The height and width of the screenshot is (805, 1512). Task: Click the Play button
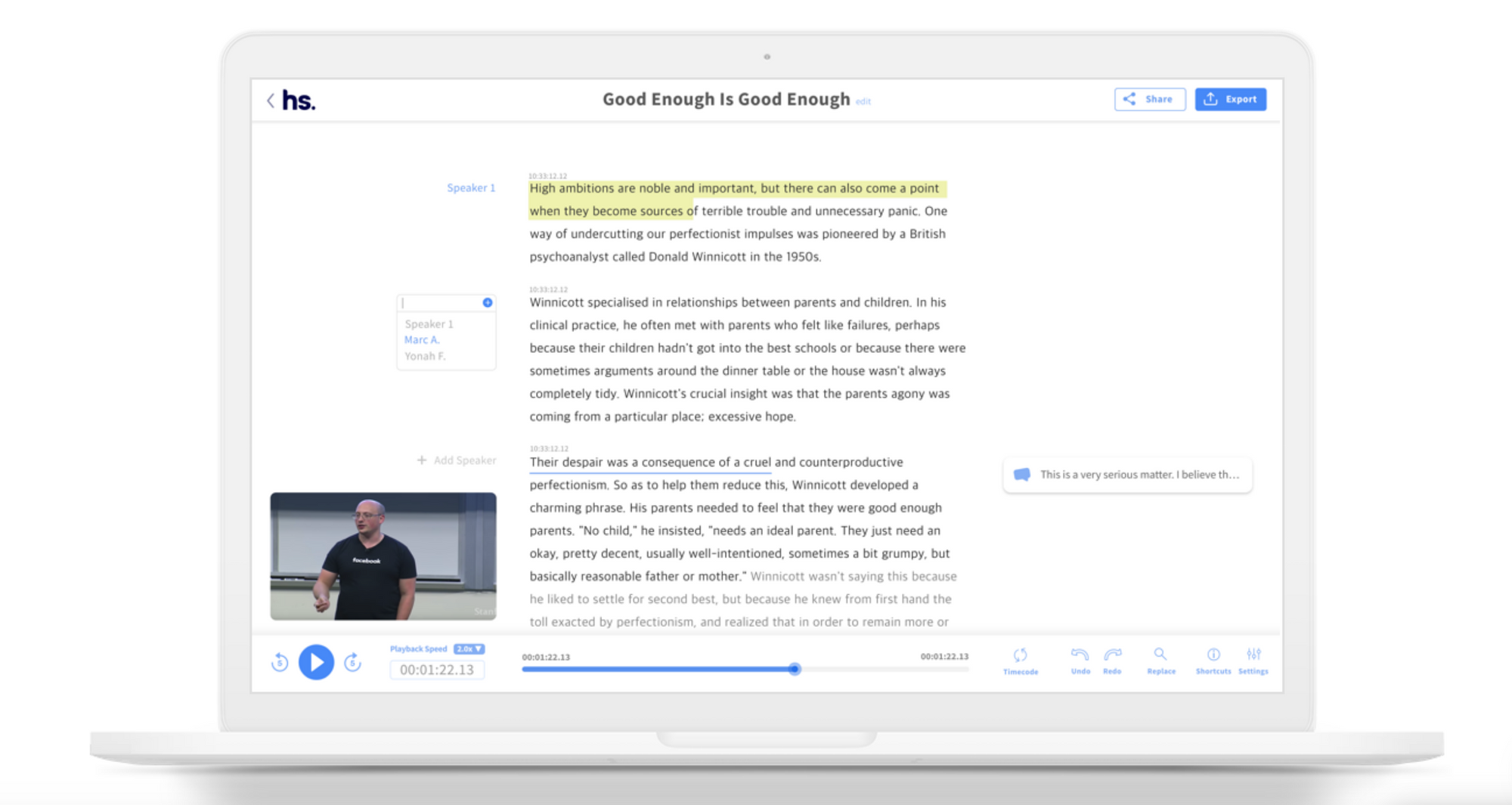[316, 662]
